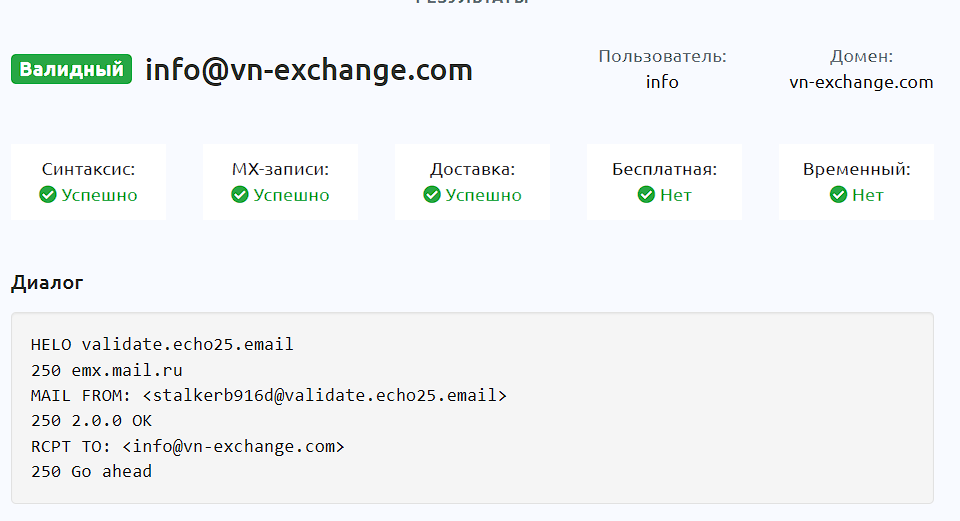Click the Пользователь label
This screenshot has height=521, width=960.
pyautogui.click(x=662, y=56)
